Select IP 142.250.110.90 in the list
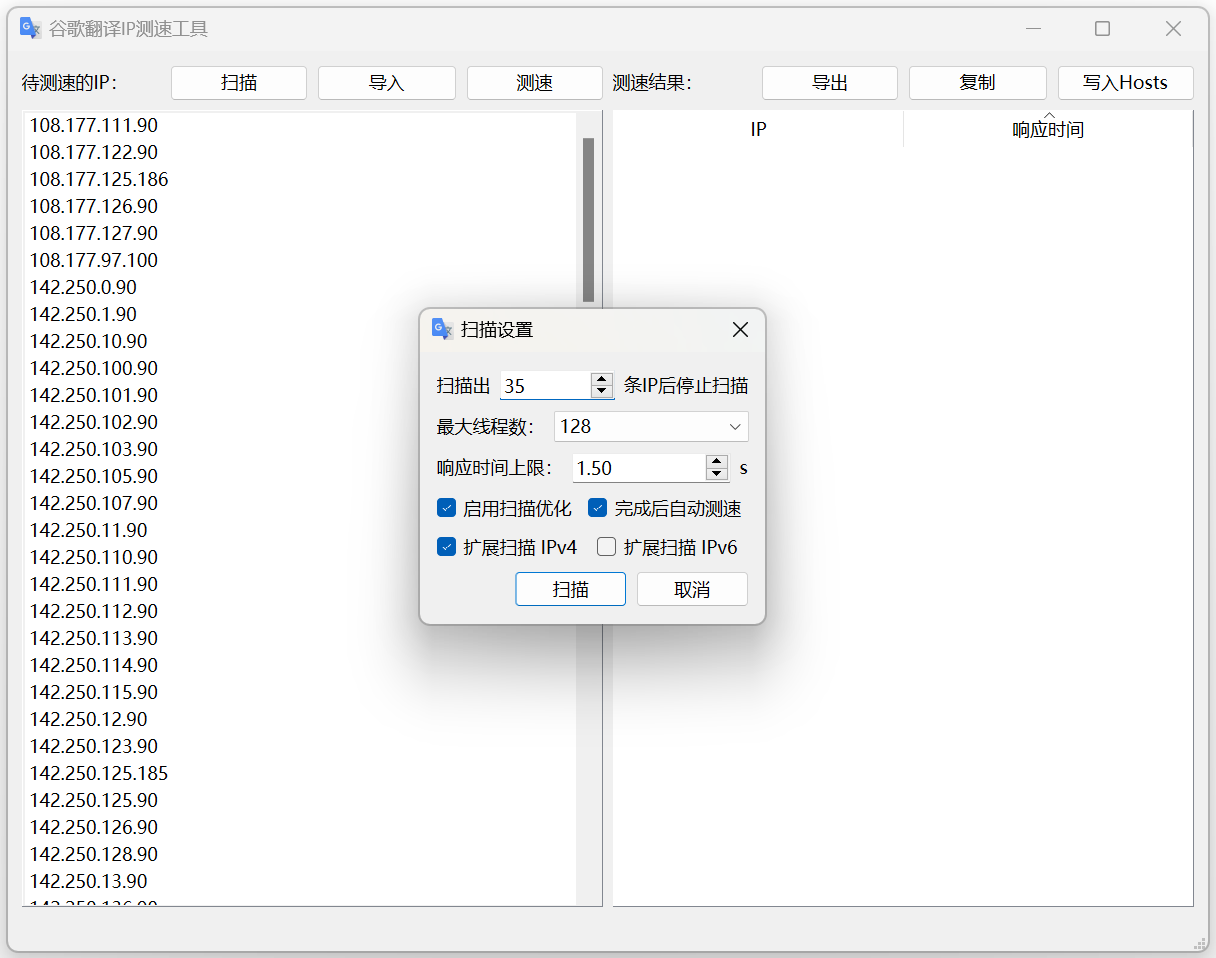This screenshot has width=1216, height=958. (x=94, y=557)
